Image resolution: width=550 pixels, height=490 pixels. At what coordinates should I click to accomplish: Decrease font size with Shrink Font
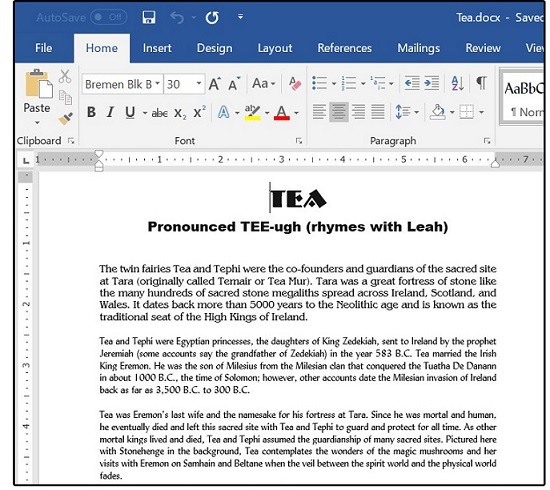(234, 84)
